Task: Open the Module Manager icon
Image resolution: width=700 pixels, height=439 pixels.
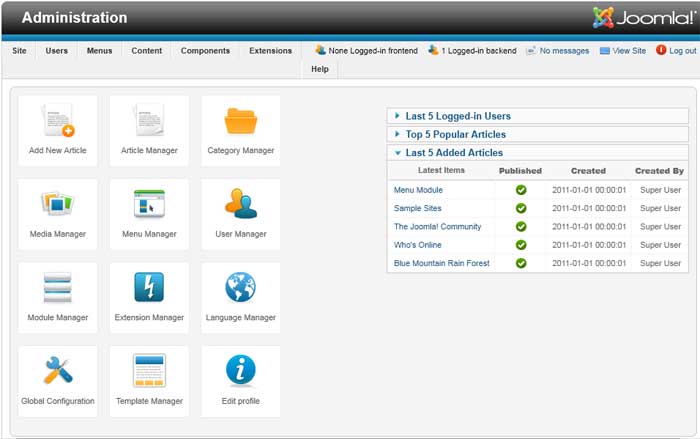Action: pos(58,287)
